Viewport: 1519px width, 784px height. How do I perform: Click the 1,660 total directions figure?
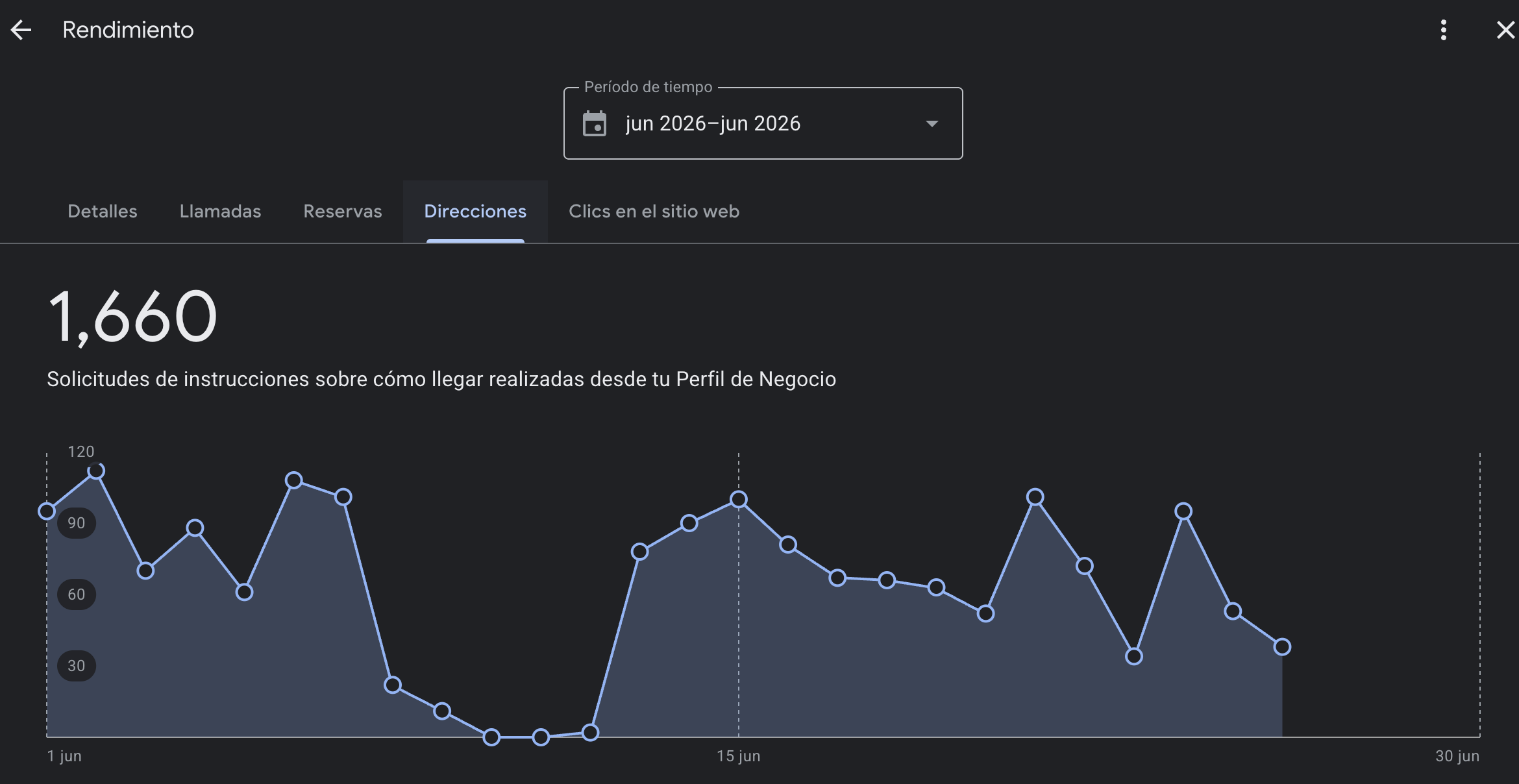[132, 317]
